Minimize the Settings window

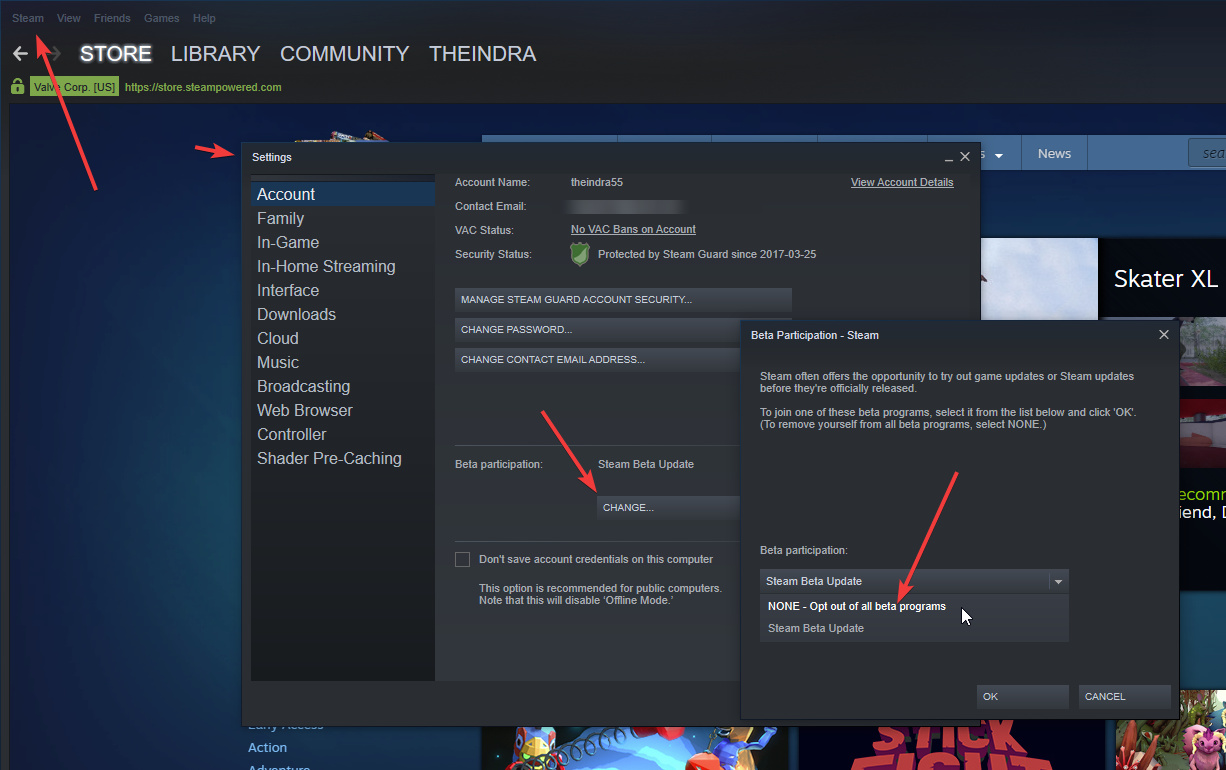pos(948,158)
